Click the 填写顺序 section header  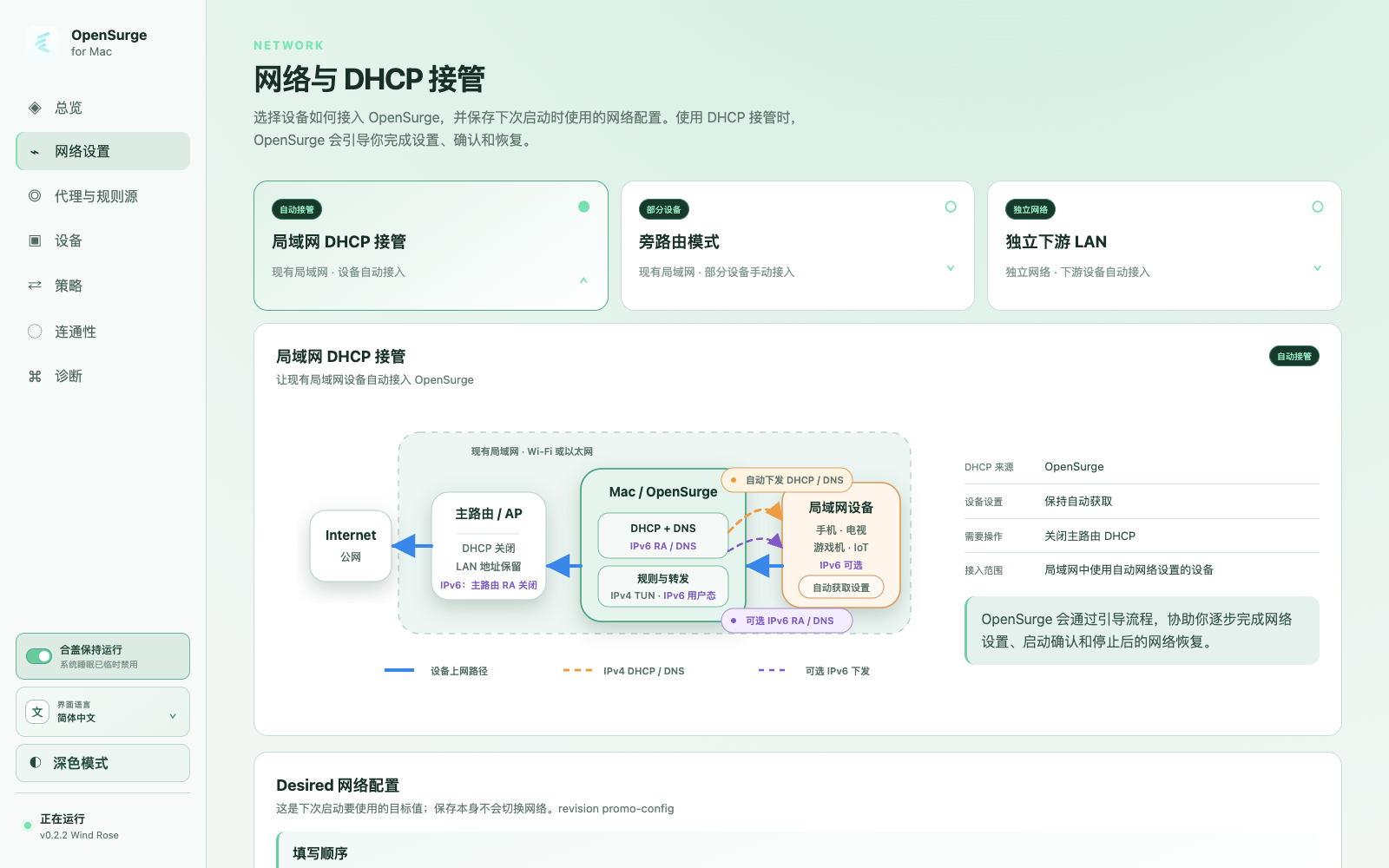[320, 853]
